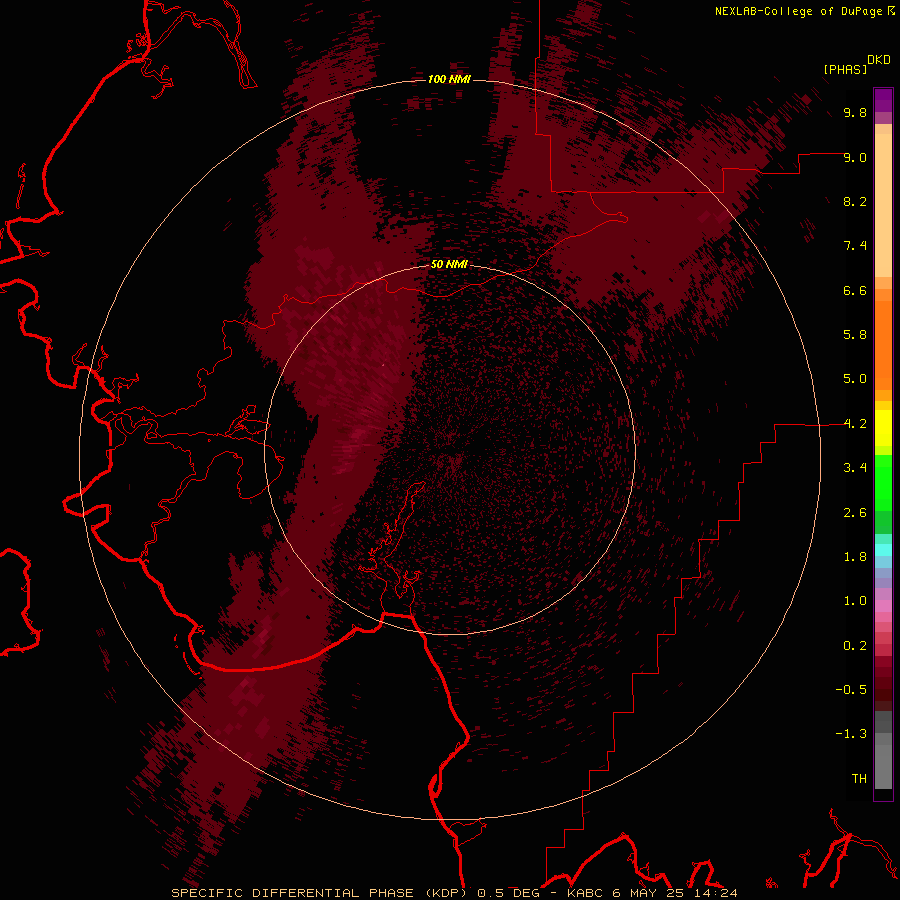The width and height of the screenshot is (900, 900).
Task: Select the 6.6 legend value
Action: [855, 290]
